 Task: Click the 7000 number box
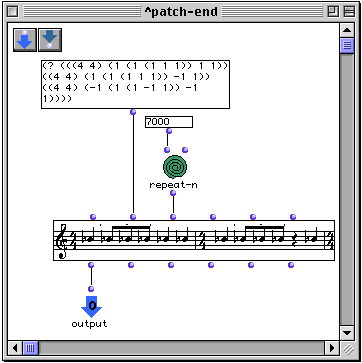coord(169,122)
